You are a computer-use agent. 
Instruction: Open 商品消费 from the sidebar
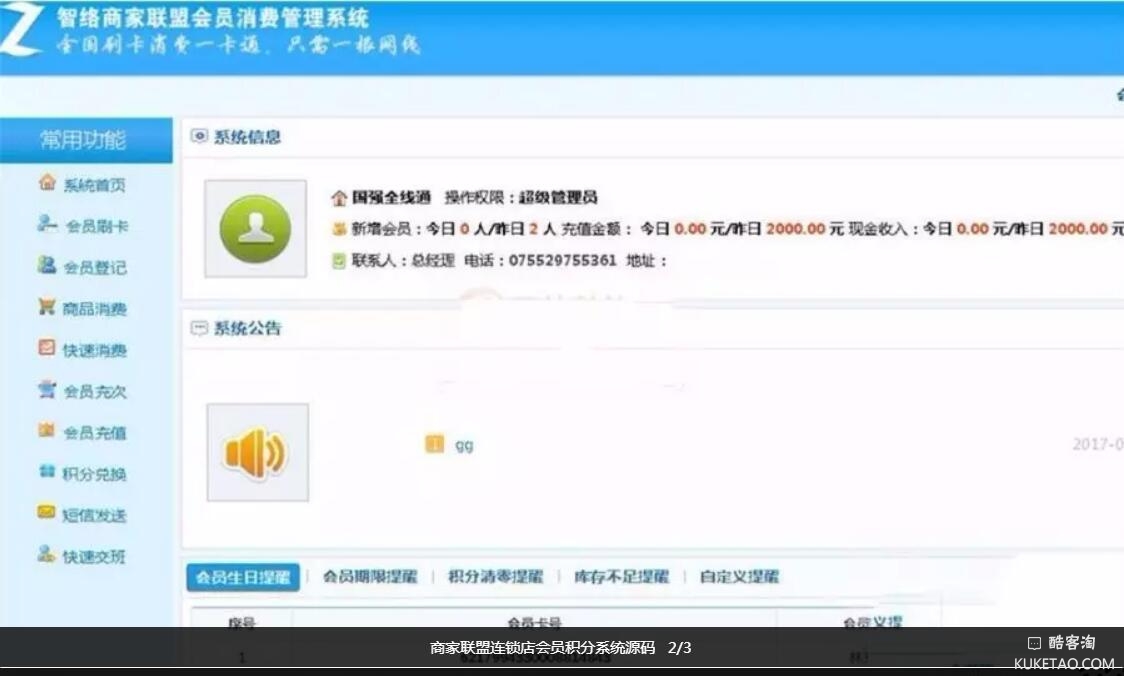[95, 309]
